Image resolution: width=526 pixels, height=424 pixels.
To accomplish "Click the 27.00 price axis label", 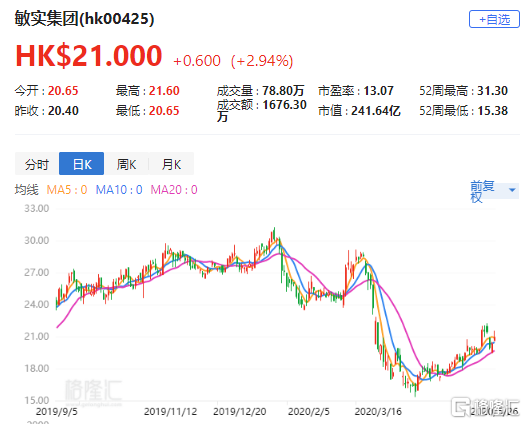I will point(37,272).
